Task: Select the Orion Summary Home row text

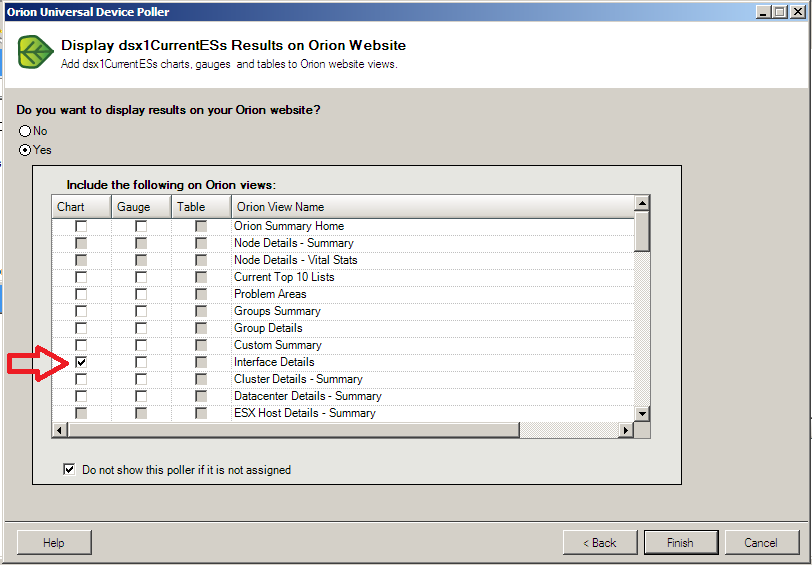Action: tap(288, 226)
